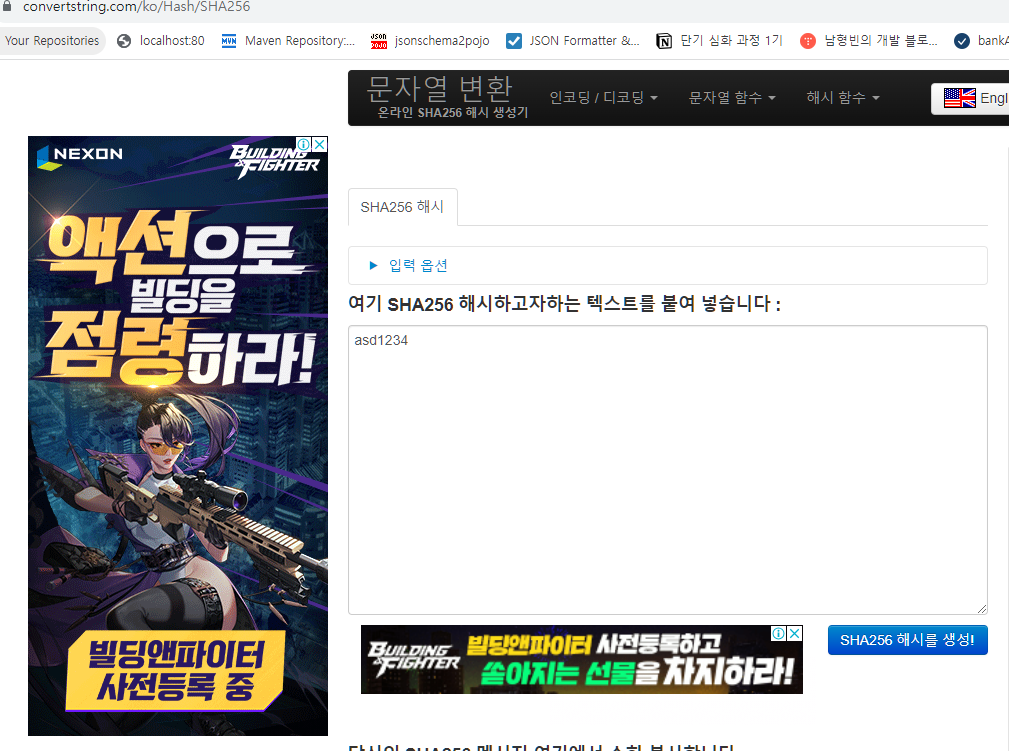Open the Nexon Building Fighter sidebar ad
The width and height of the screenshot is (1009, 751).
tap(178, 436)
